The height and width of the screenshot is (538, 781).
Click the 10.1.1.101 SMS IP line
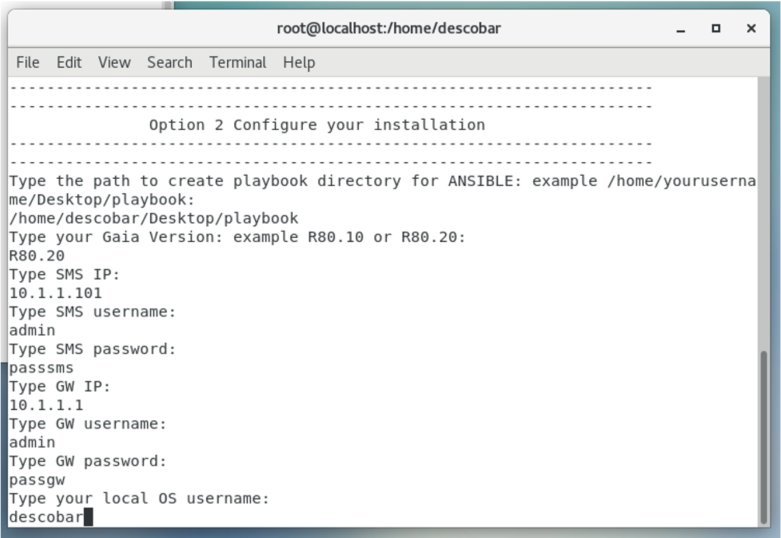55,293
